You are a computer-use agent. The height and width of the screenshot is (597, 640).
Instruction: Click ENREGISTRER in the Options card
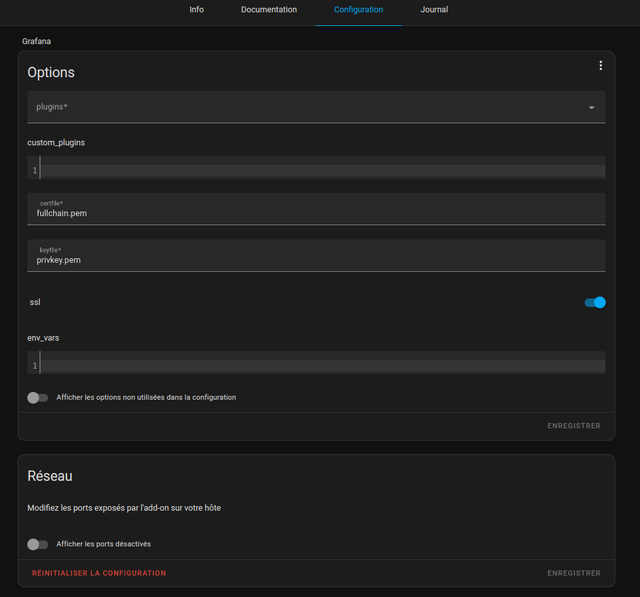point(573,426)
